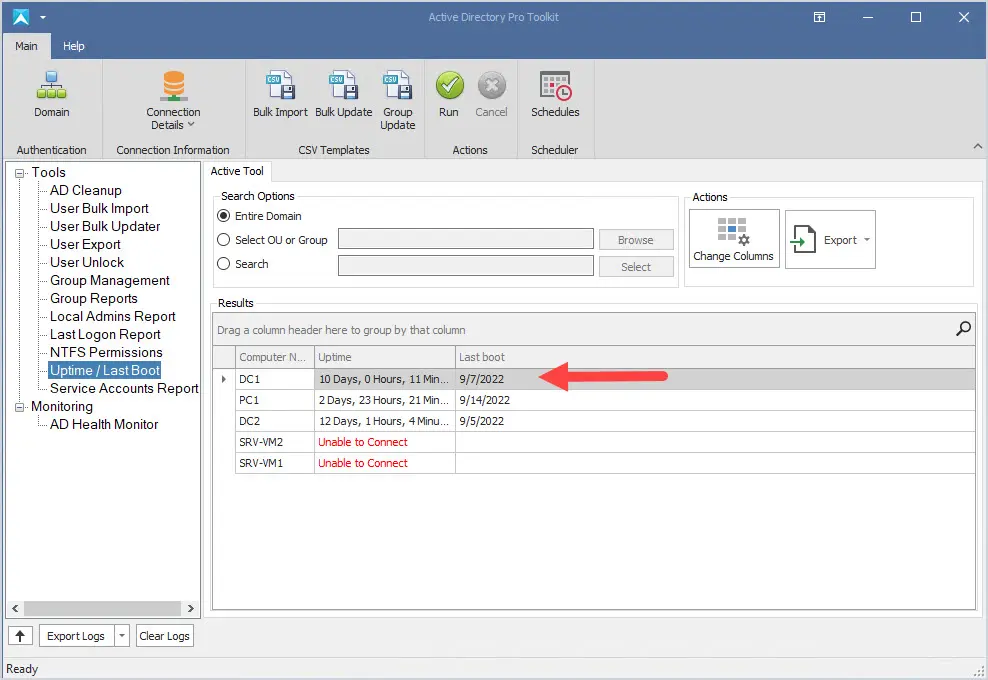Click SRV-VM2 Unable to Connect cell
The width and height of the screenshot is (988, 680).
point(385,442)
